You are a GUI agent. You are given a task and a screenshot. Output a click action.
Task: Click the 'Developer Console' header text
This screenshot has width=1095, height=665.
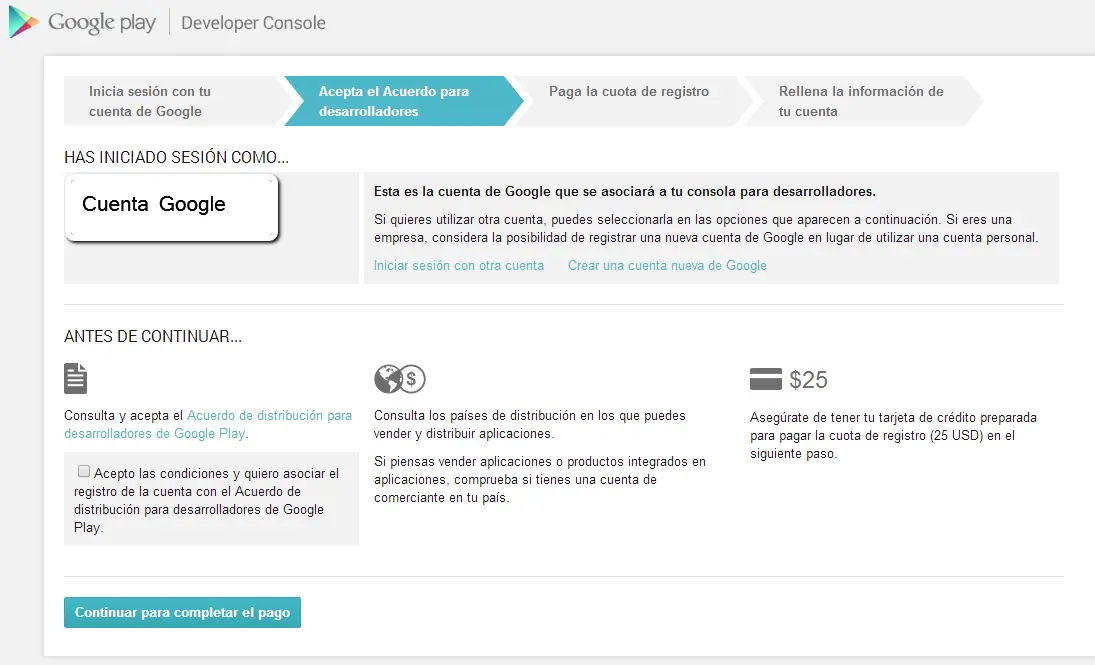[x=253, y=23]
